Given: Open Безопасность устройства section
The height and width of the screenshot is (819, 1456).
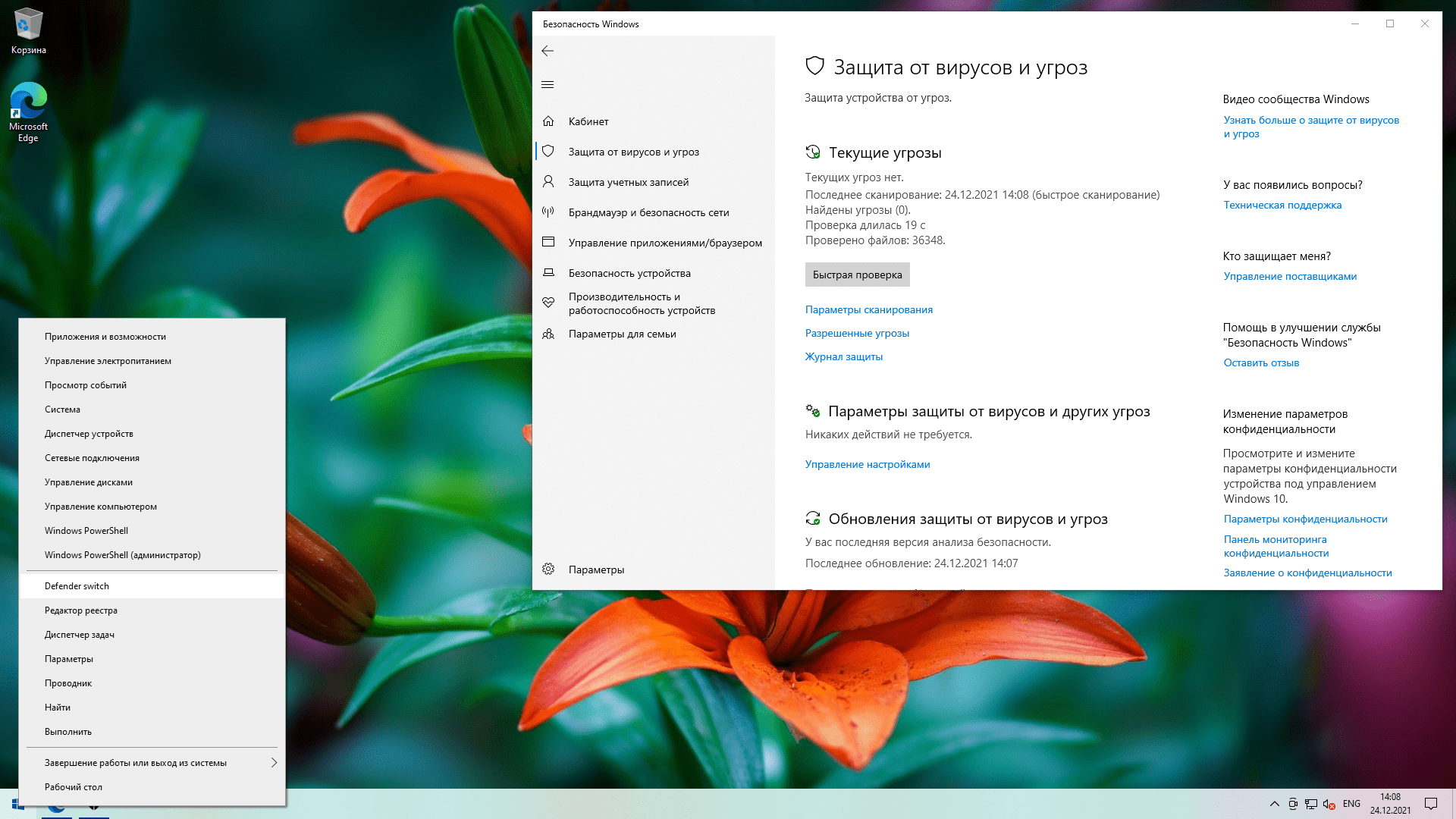Looking at the screenshot, I should pos(629,273).
